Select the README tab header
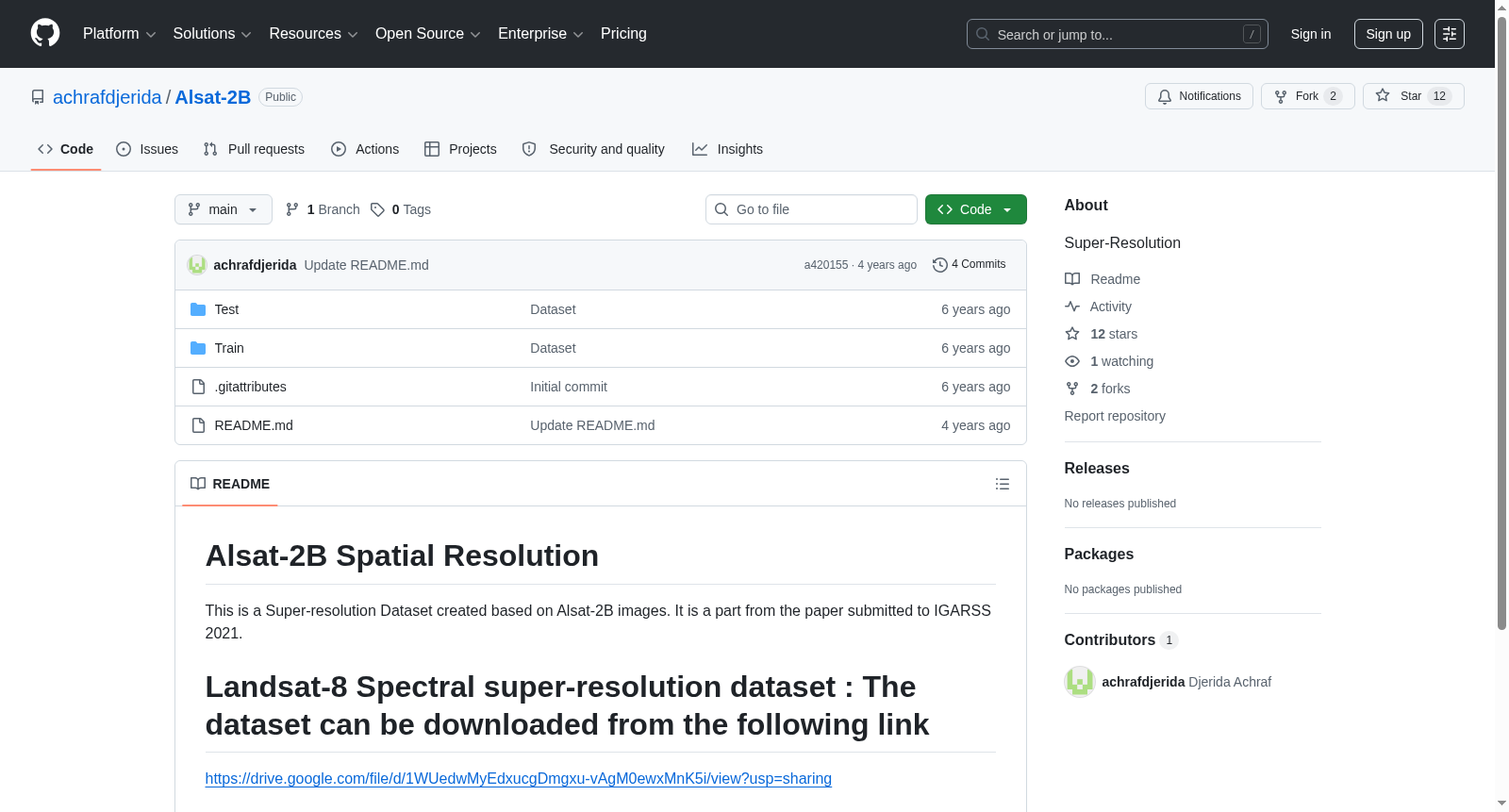 click(230, 484)
